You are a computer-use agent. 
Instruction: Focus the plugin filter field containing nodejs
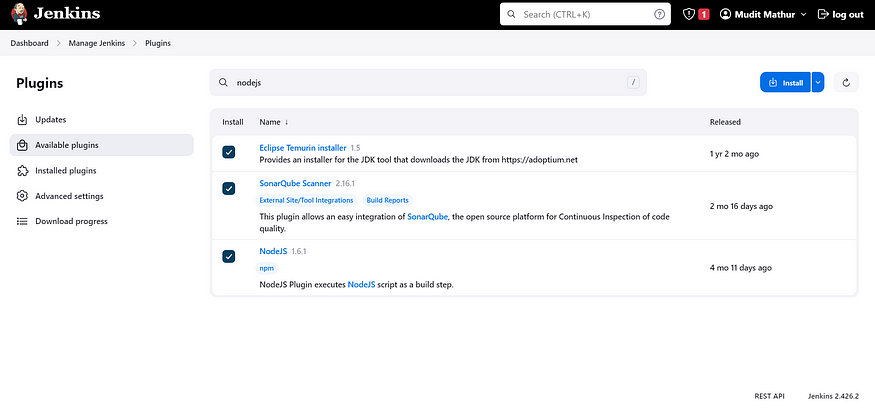pyautogui.click(x=428, y=83)
